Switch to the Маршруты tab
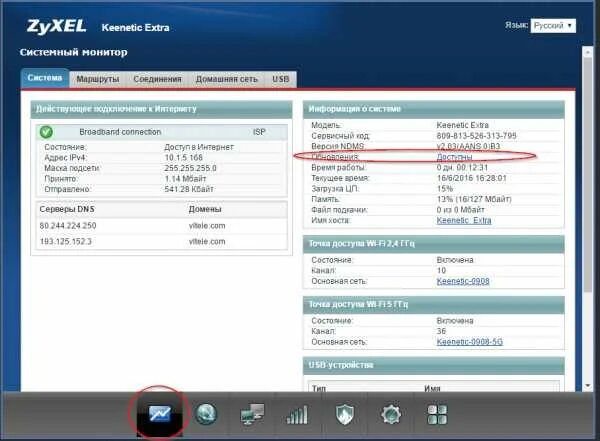This screenshot has width=600, height=441. coord(98,79)
